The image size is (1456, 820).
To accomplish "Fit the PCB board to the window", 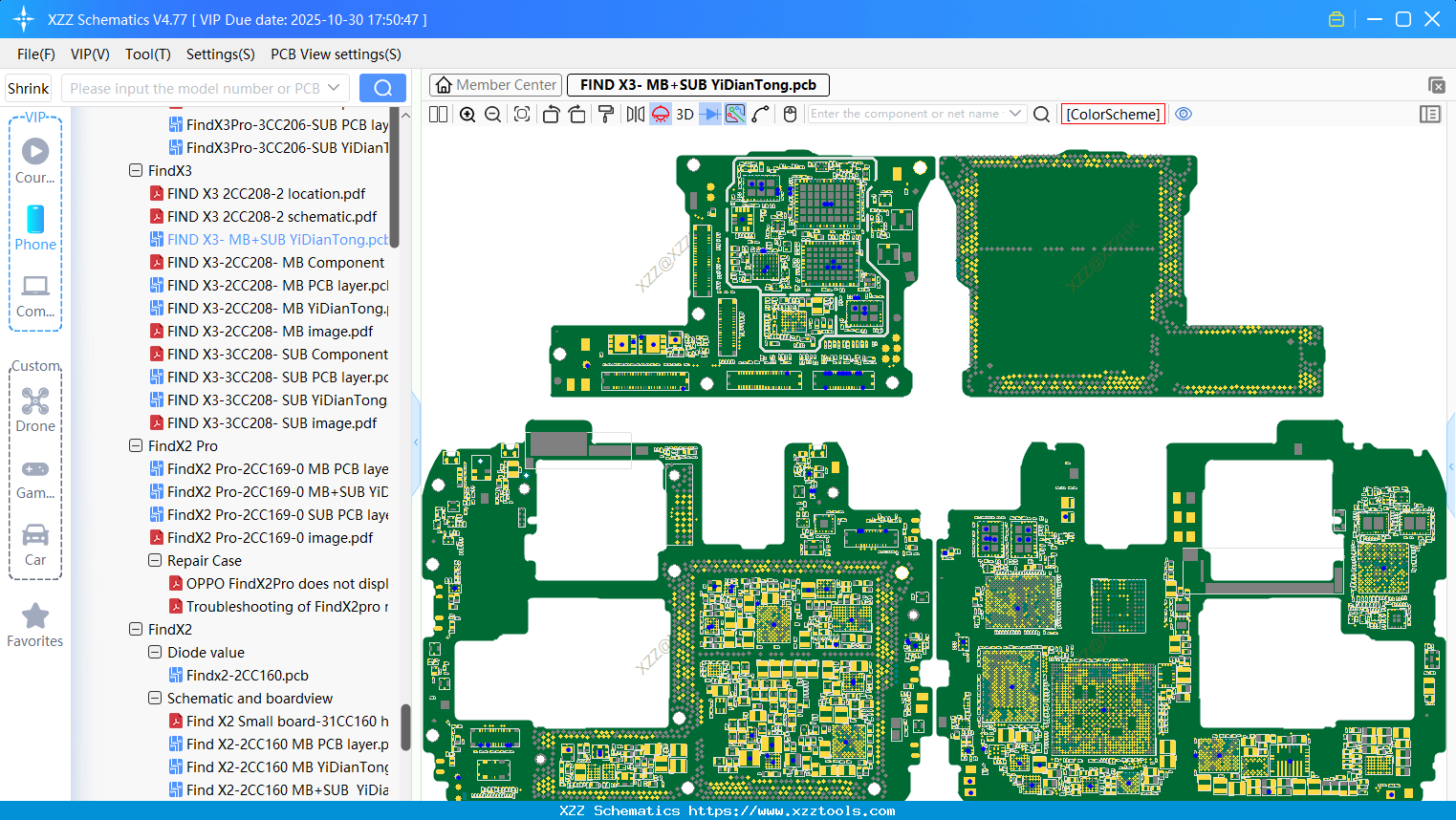I will (522, 114).
